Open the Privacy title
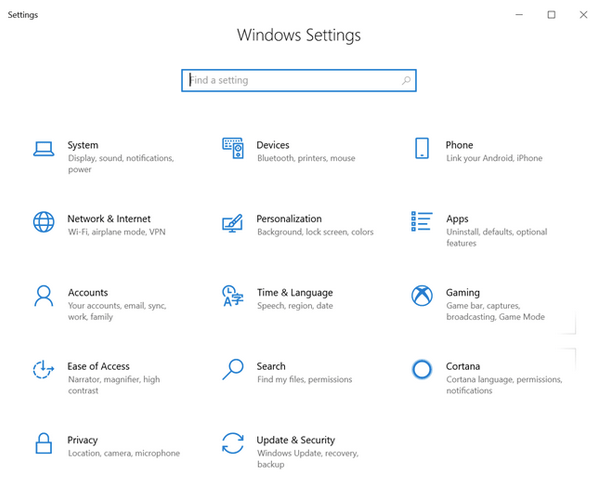 (83, 440)
